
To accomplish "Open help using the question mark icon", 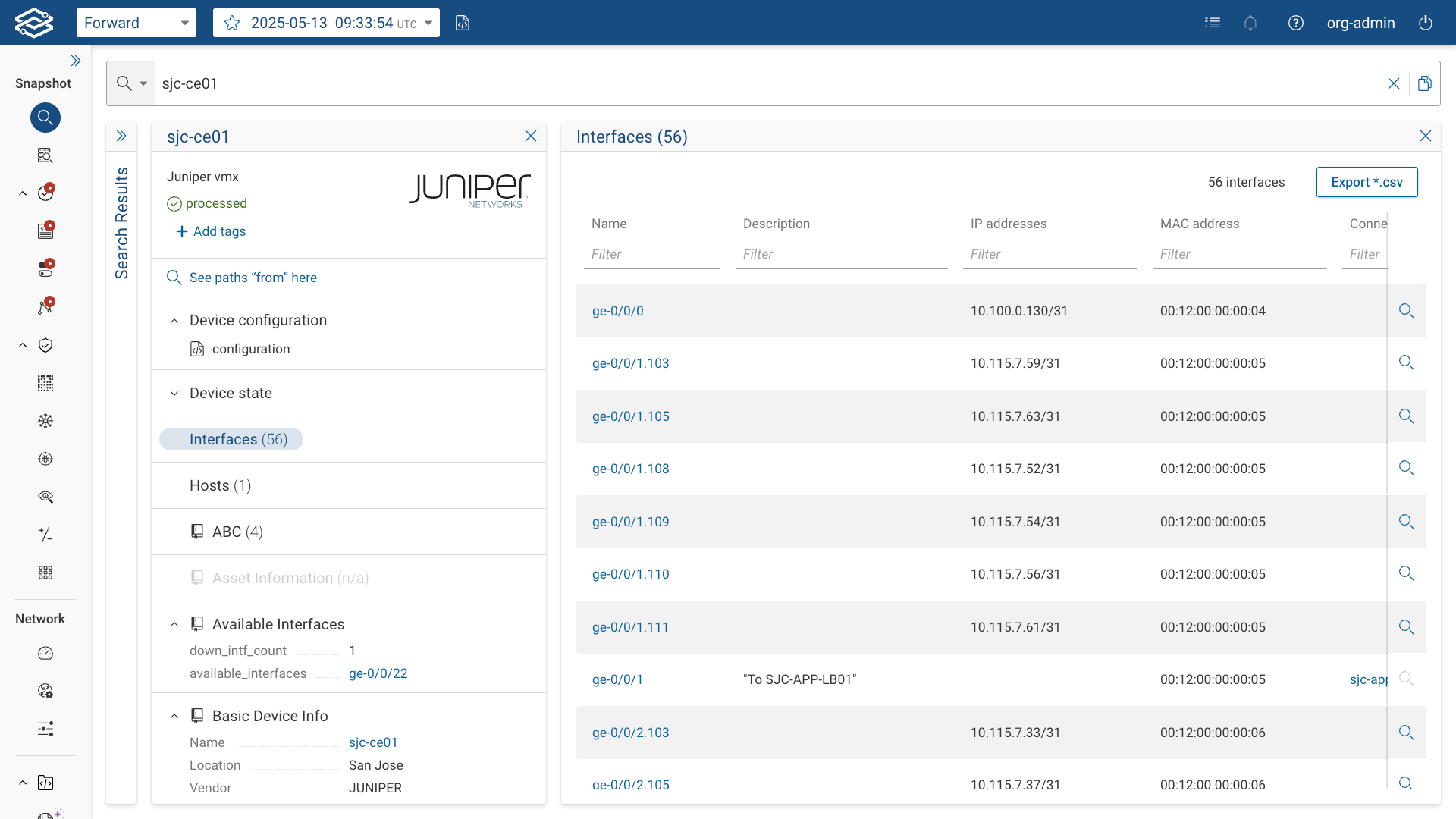I will coord(1296,23).
